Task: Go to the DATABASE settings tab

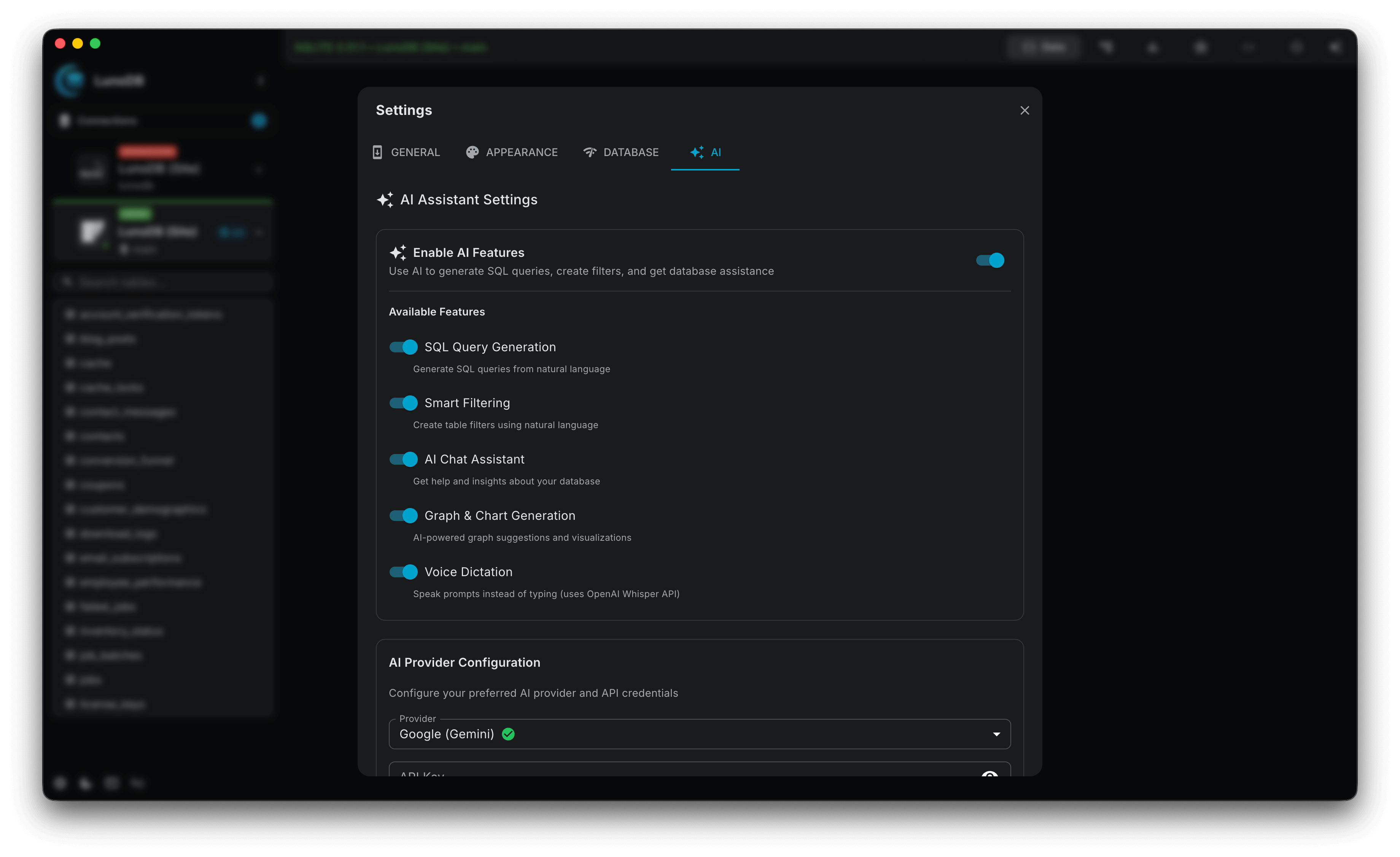Action: click(621, 152)
